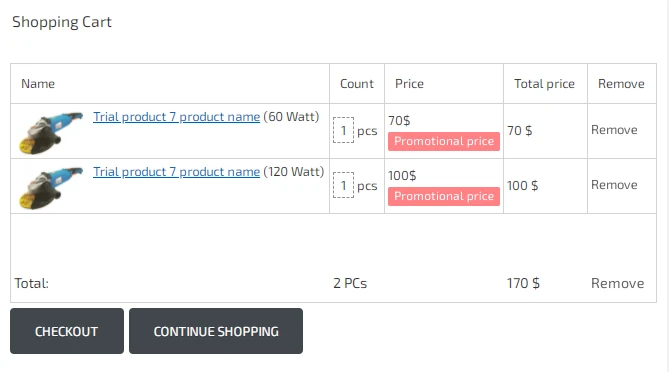Remove the 60 Watt product from cart
669x372 pixels.
[614, 130]
